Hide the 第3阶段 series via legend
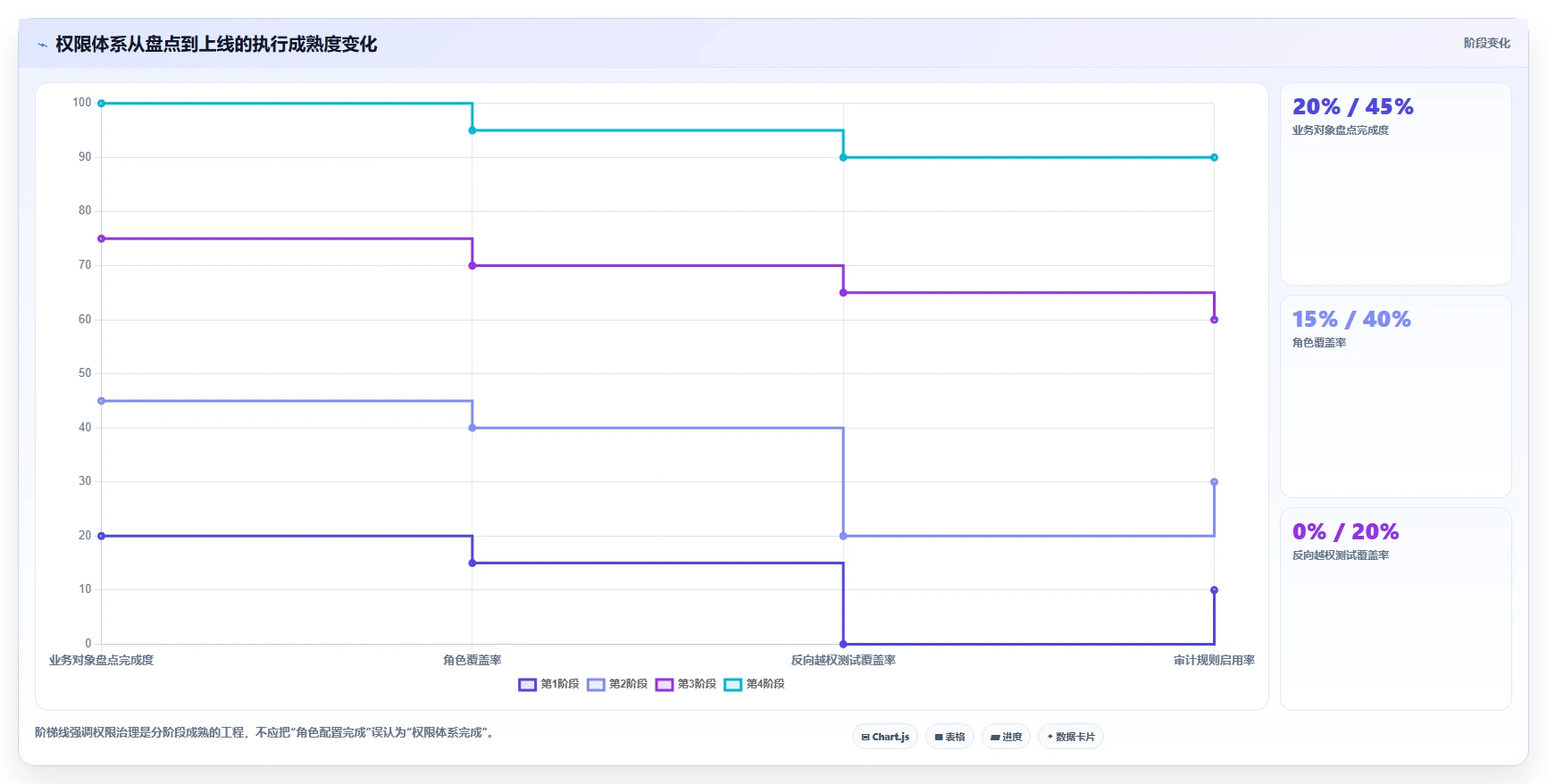Viewport: 1547px width, 784px height. pyautogui.click(x=685, y=684)
